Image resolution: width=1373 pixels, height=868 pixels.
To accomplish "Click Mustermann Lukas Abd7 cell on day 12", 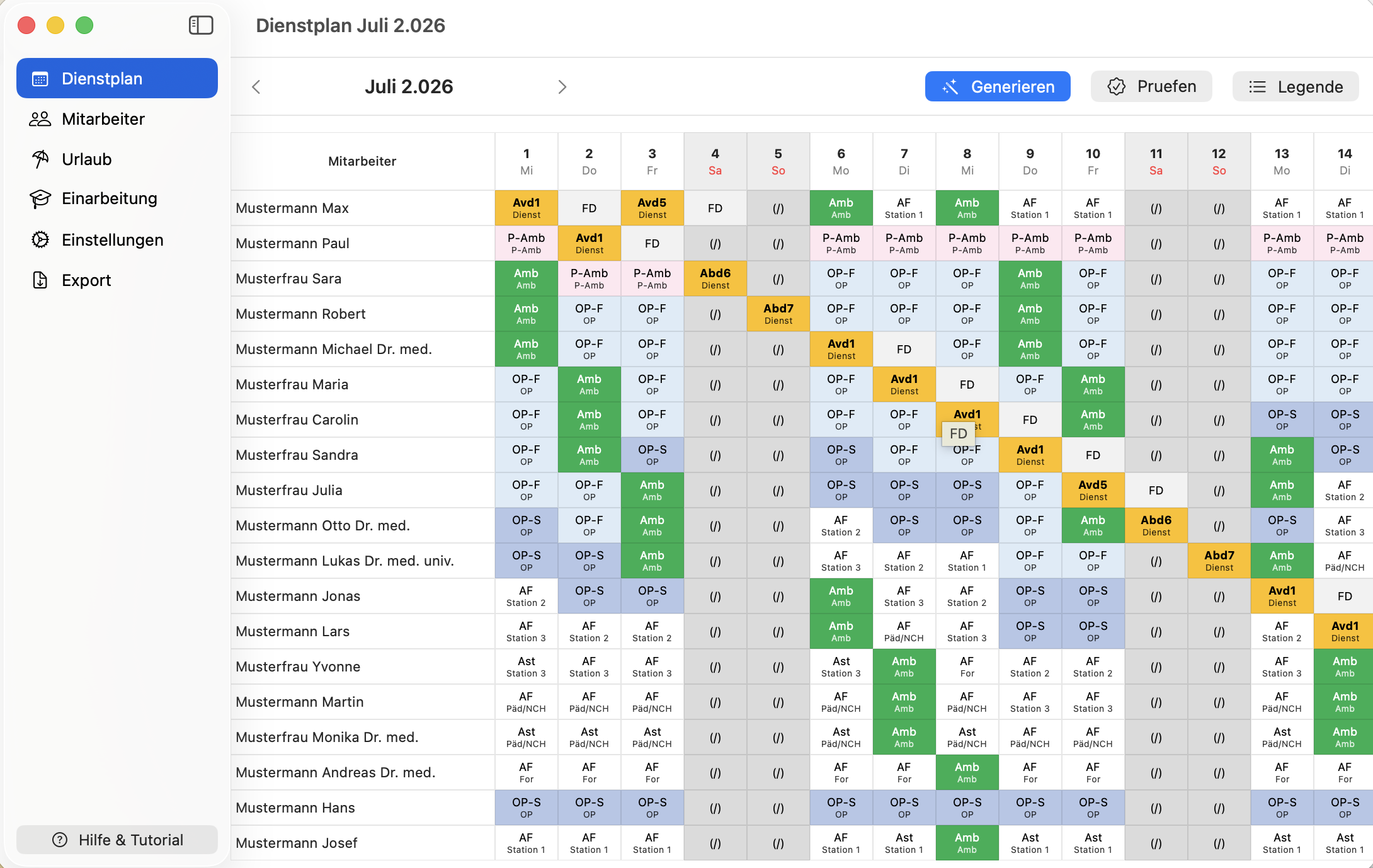I will click(1219, 561).
